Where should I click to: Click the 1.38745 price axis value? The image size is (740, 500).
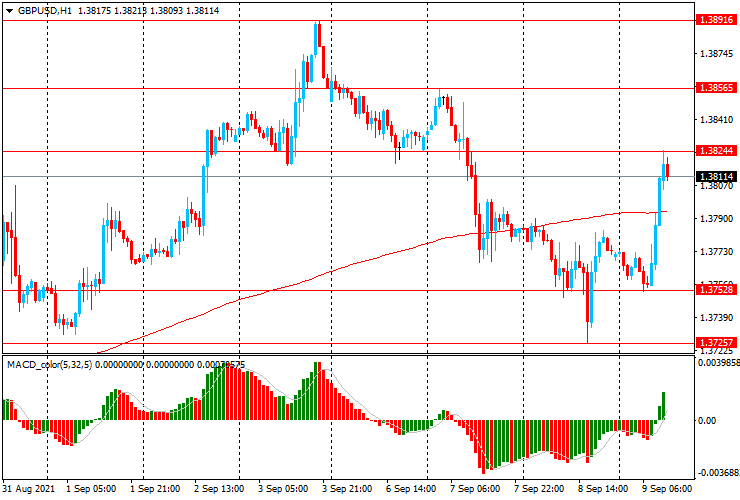pyautogui.click(x=716, y=54)
